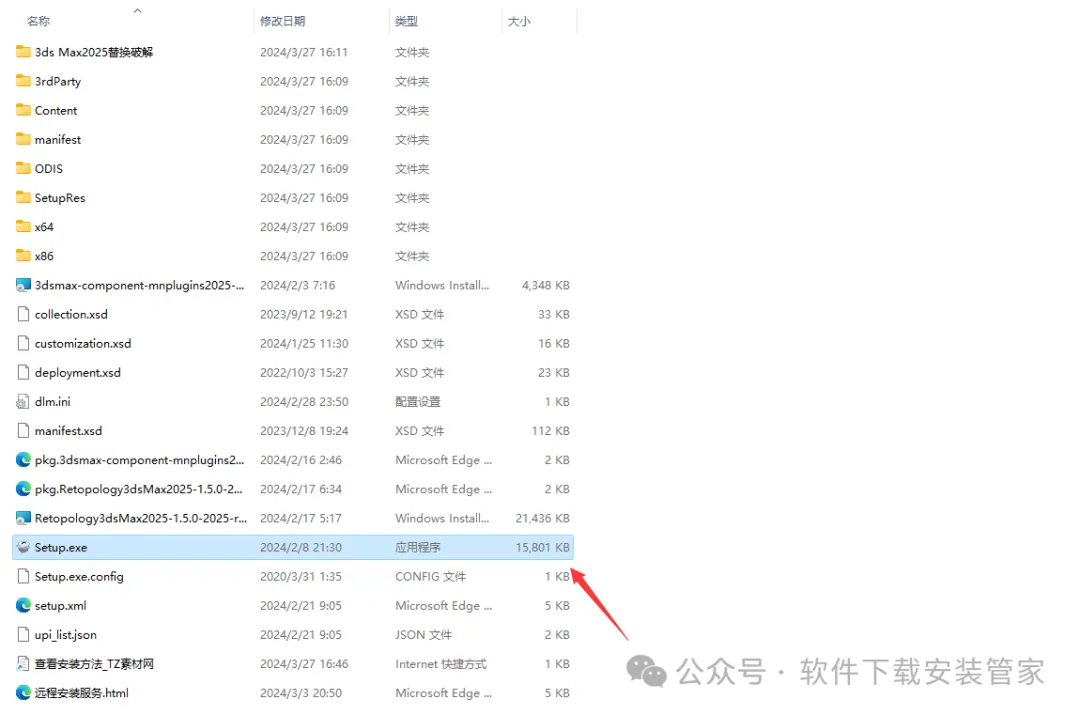1080x715 pixels.
Task: Select the file name "setup.xml"
Action: click(x=61, y=605)
